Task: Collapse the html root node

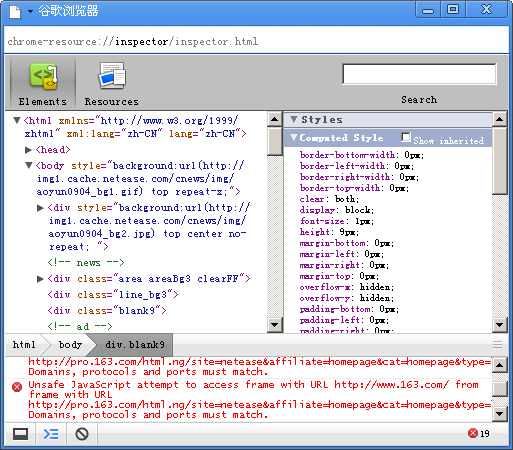Action: [17, 120]
